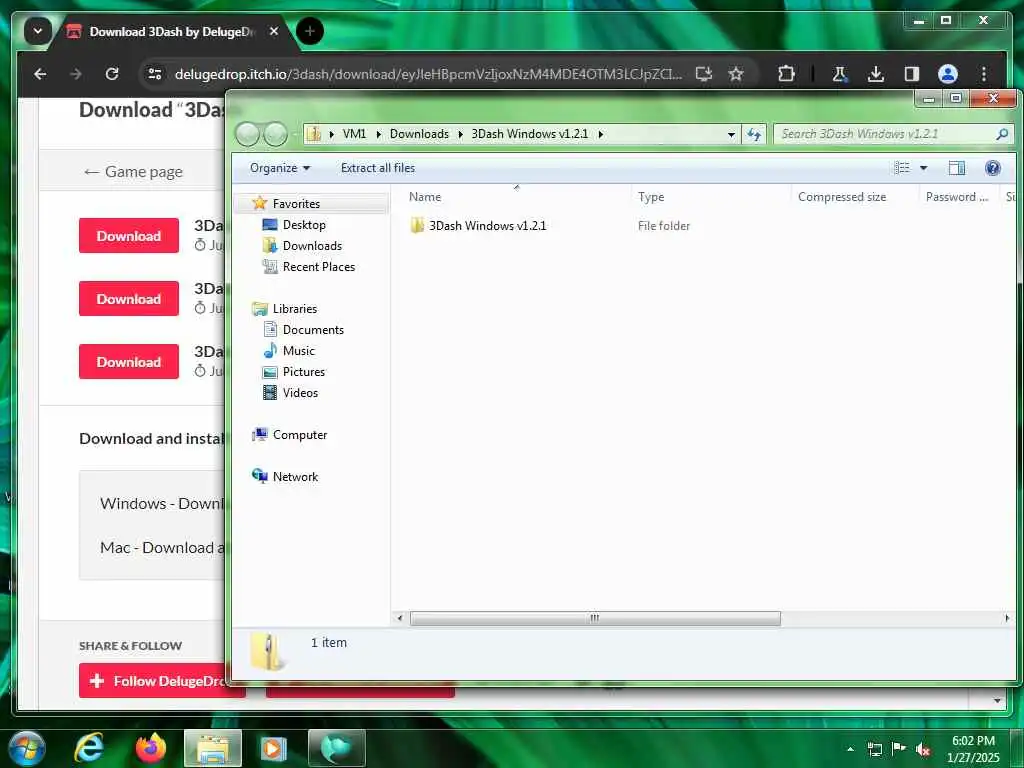Click the Chrome forward arrow
The width and height of the screenshot is (1024, 768).
[x=76, y=74]
